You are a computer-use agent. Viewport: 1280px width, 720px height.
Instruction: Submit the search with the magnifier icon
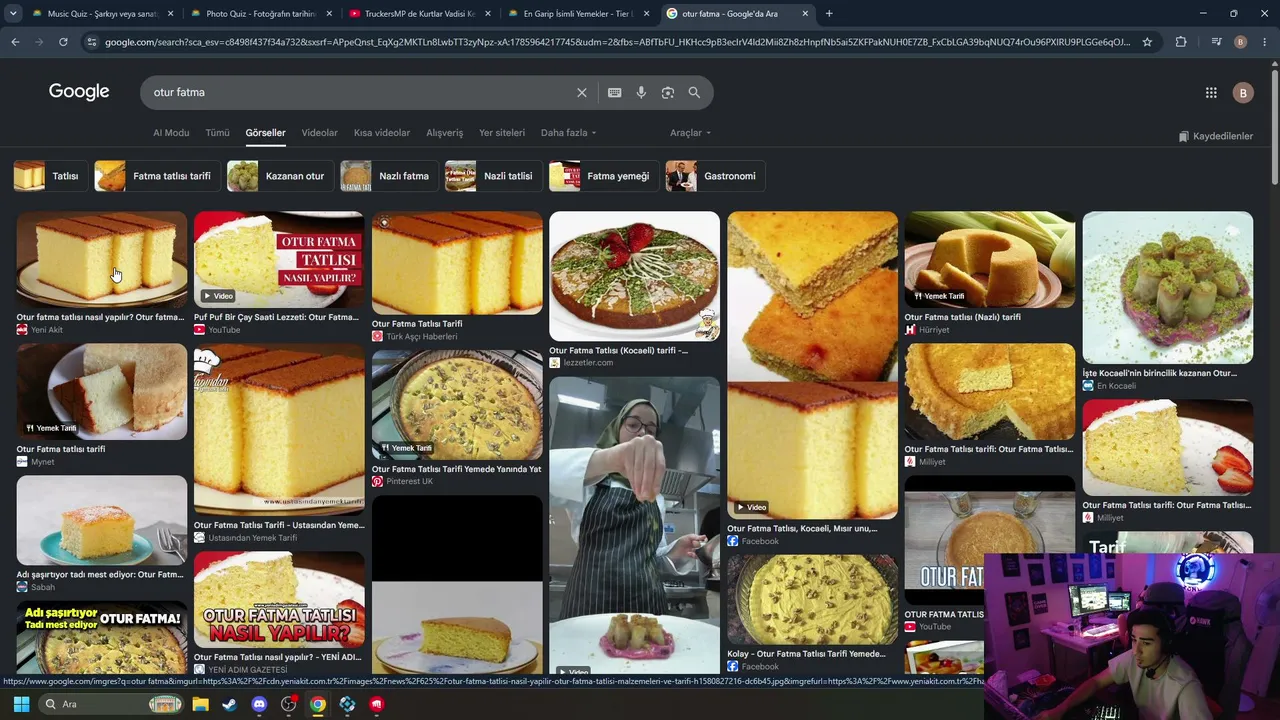(x=694, y=92)
